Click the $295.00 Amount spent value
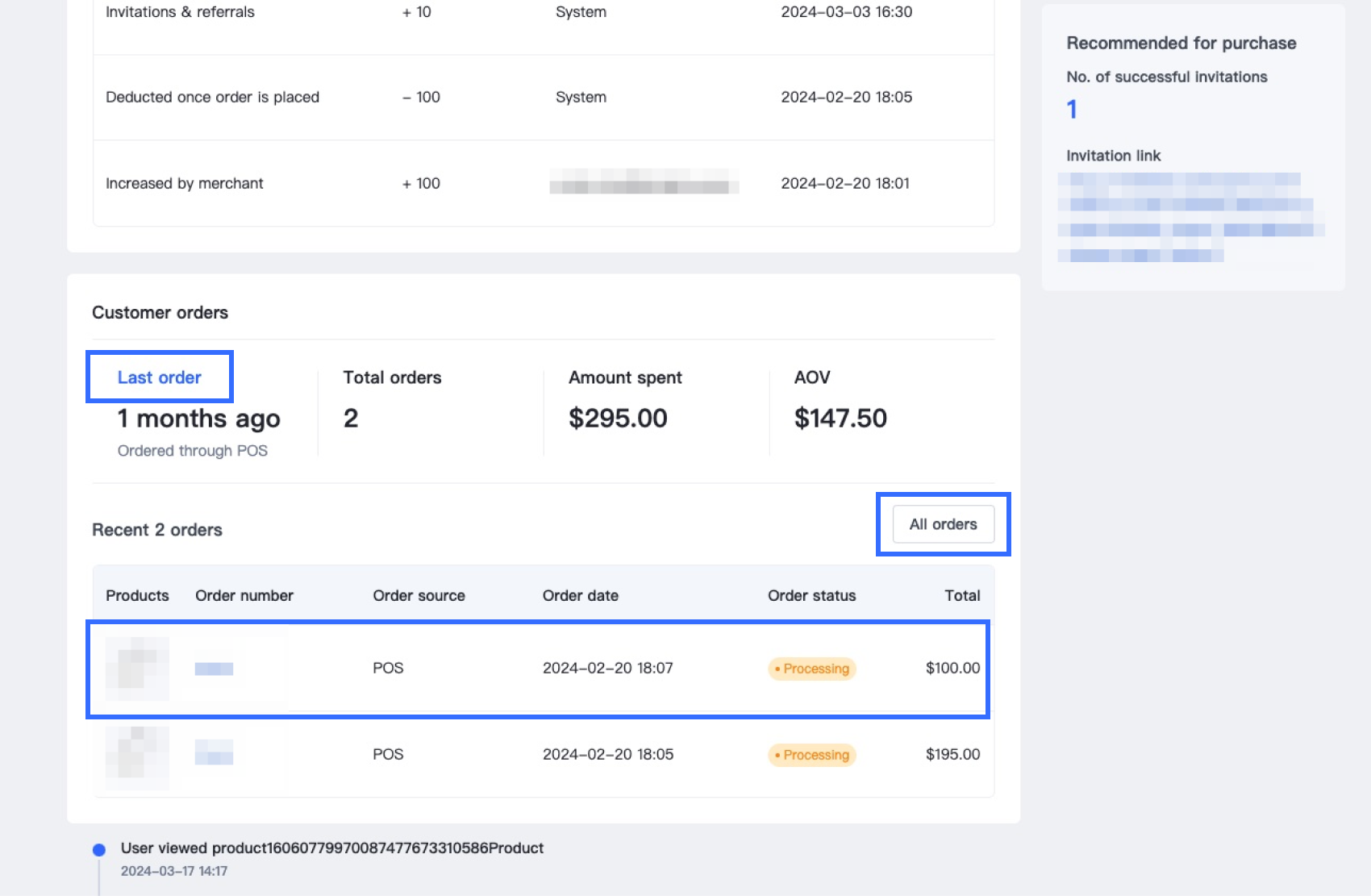This screenshot has width=1371, height=896. point(618,419)
